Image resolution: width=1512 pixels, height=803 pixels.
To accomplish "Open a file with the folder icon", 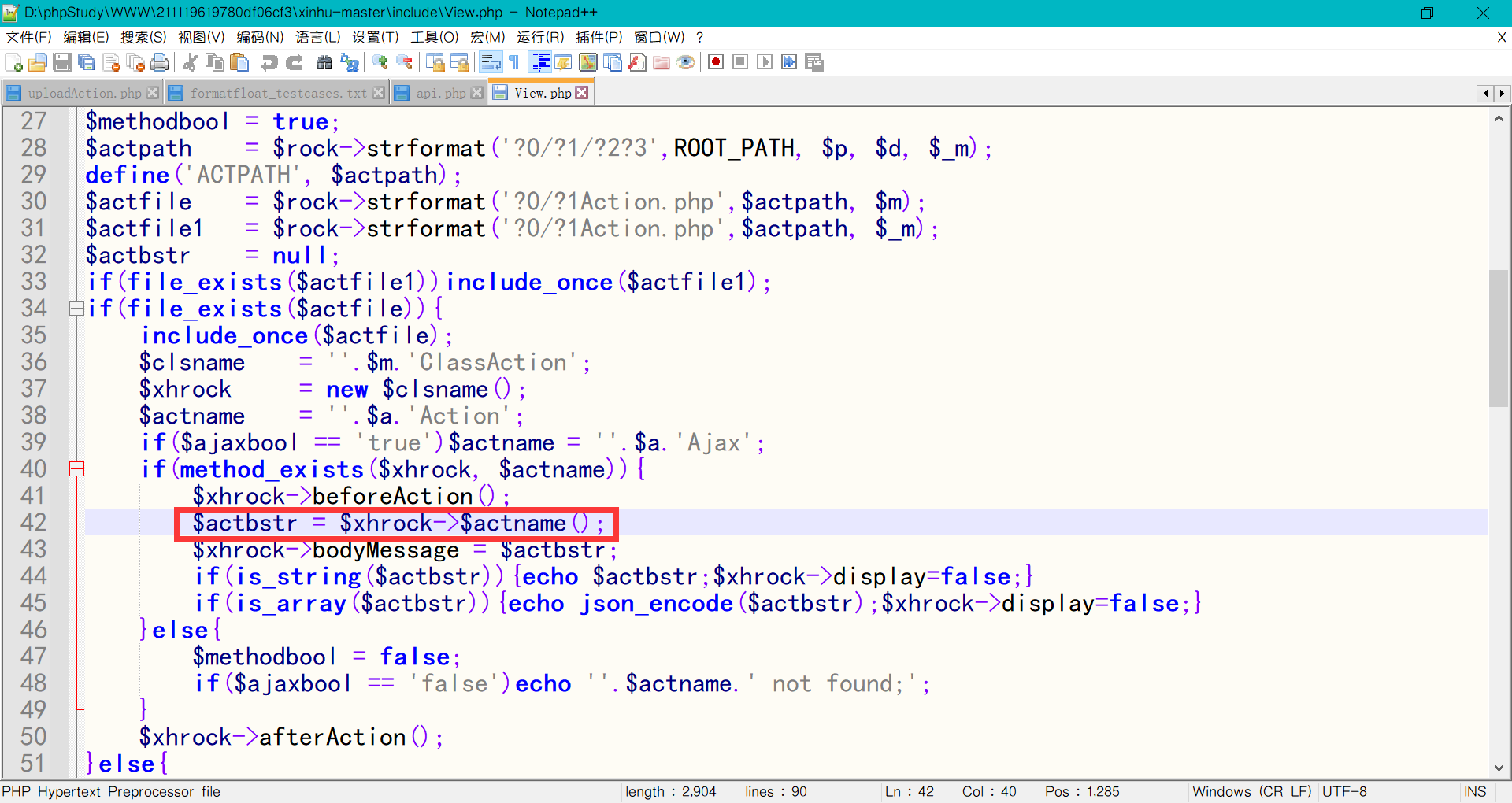I will click(38, 62).
